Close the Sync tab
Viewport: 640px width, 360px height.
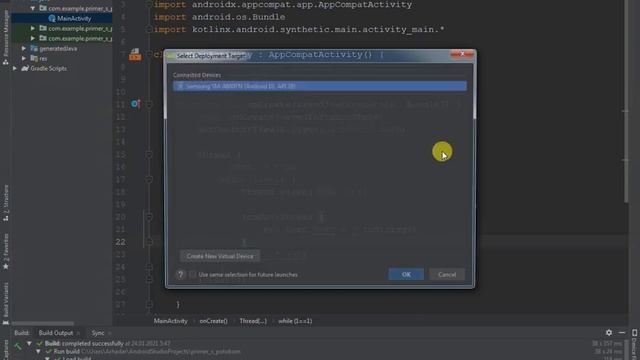(109, 333)
